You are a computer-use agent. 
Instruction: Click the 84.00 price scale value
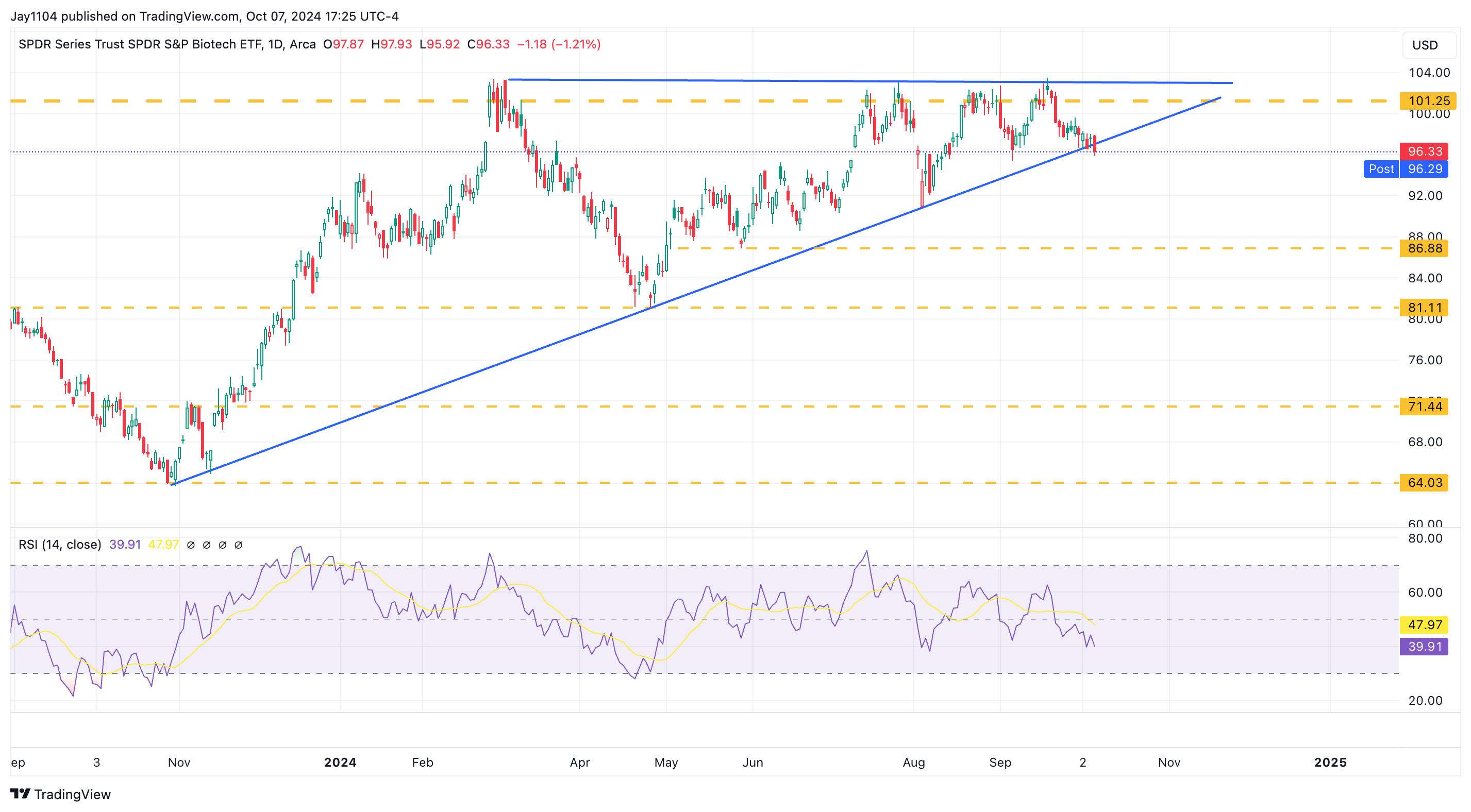point(1425,278)
